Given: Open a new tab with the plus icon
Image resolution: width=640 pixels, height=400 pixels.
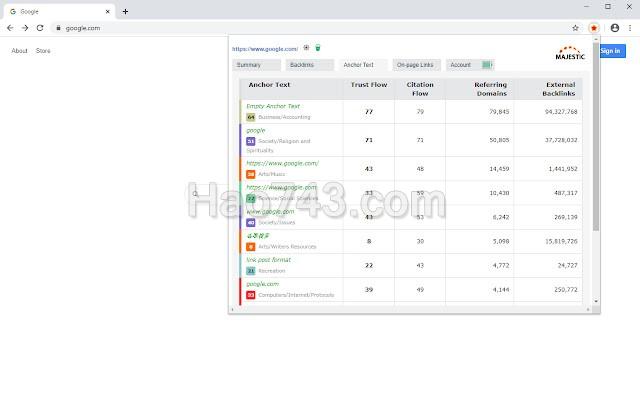Looking at the screenshot, I should [x=125, y=11].
